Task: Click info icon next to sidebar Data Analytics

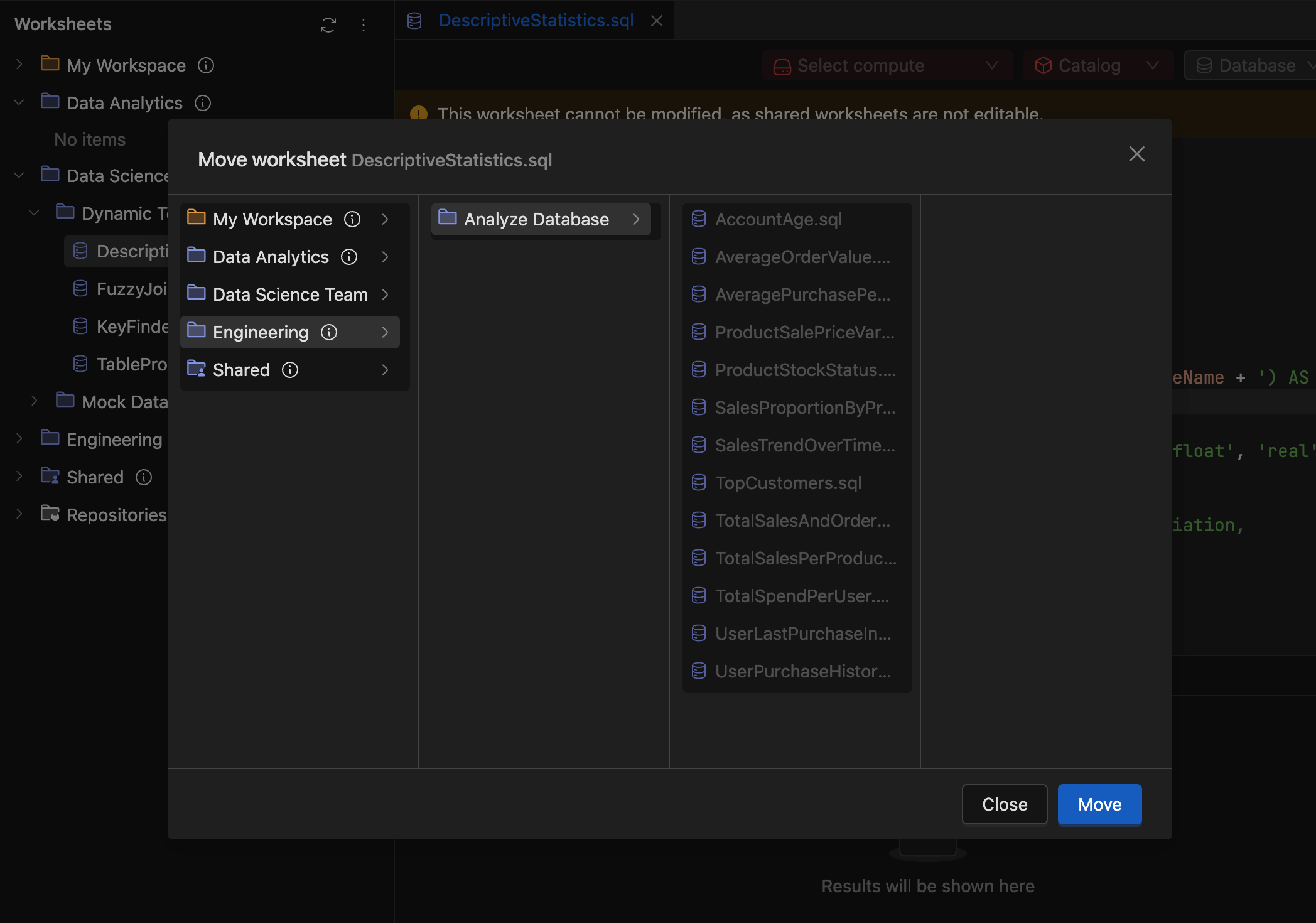Action: point(203,103)
